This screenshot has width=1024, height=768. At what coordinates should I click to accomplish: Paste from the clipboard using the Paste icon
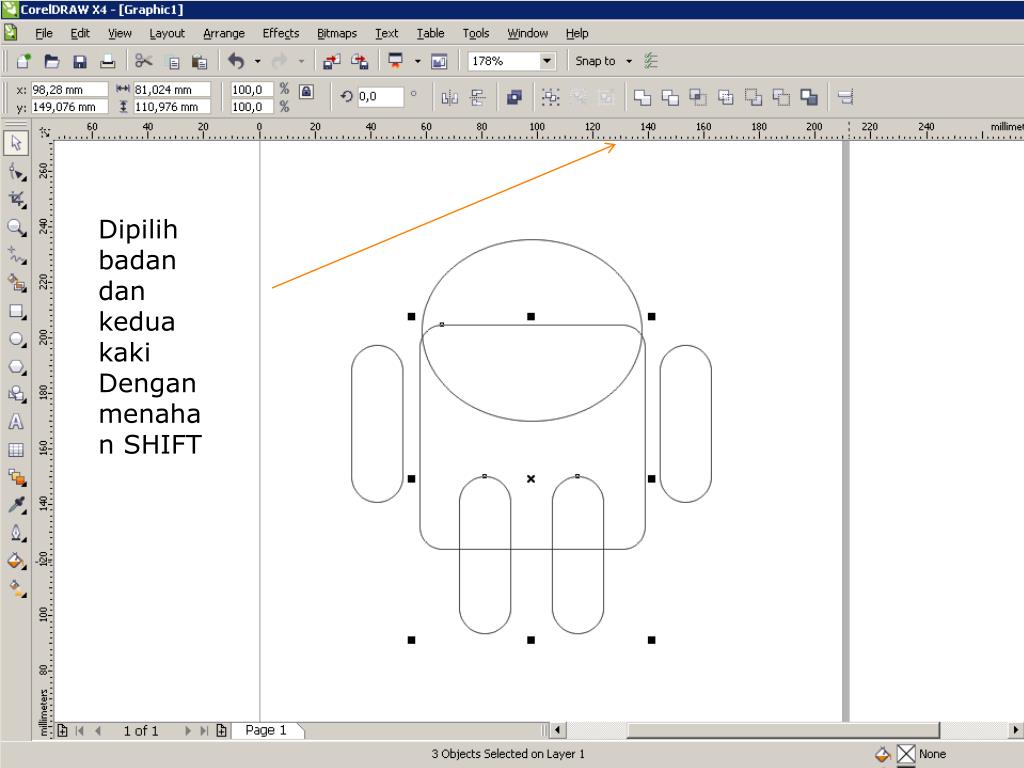[x=200, y=62]
